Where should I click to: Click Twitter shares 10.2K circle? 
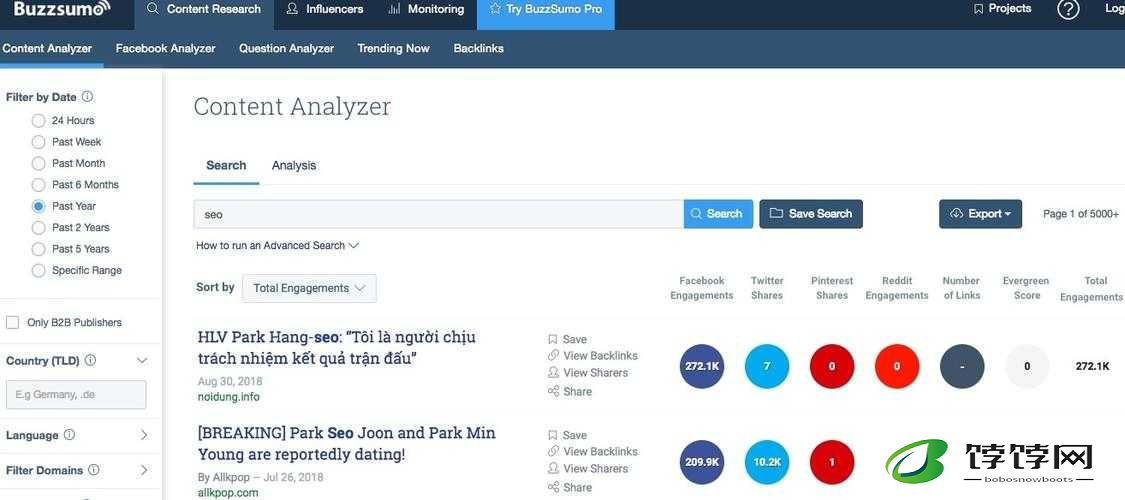[x=767, y=462]
